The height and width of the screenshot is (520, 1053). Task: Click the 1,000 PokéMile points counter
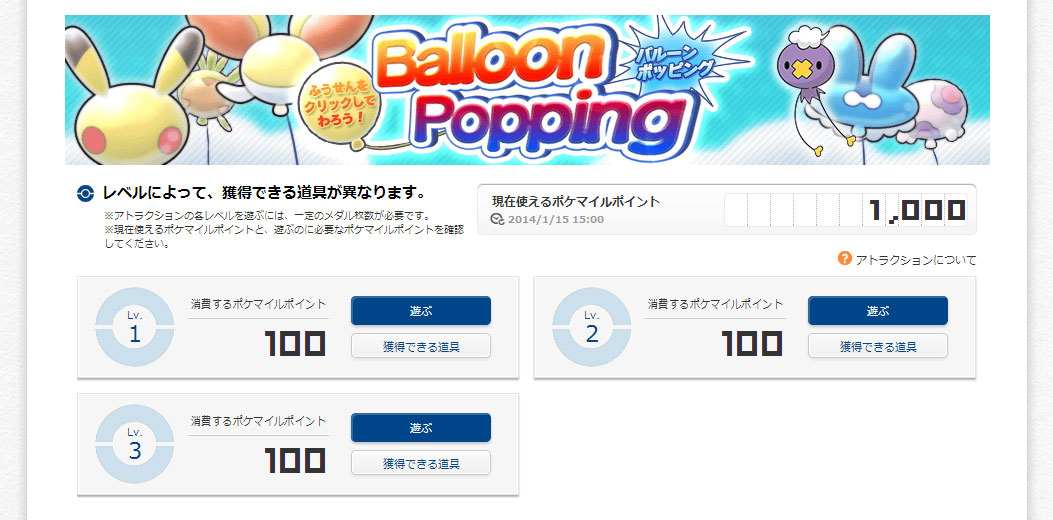point(845,210)
